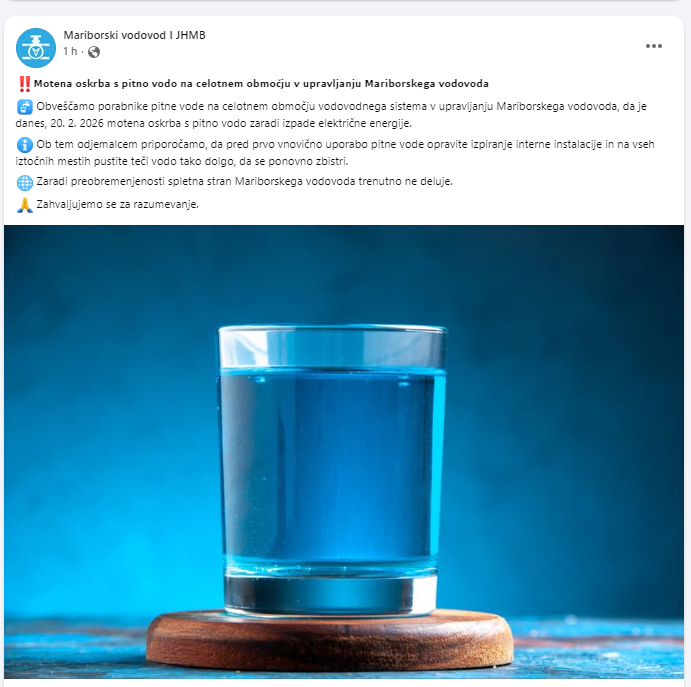Click the Ob tem odjemalcem priporočamo paragraph
The image size is (691, 687).
pyautogui.click(x=335, y=152)
